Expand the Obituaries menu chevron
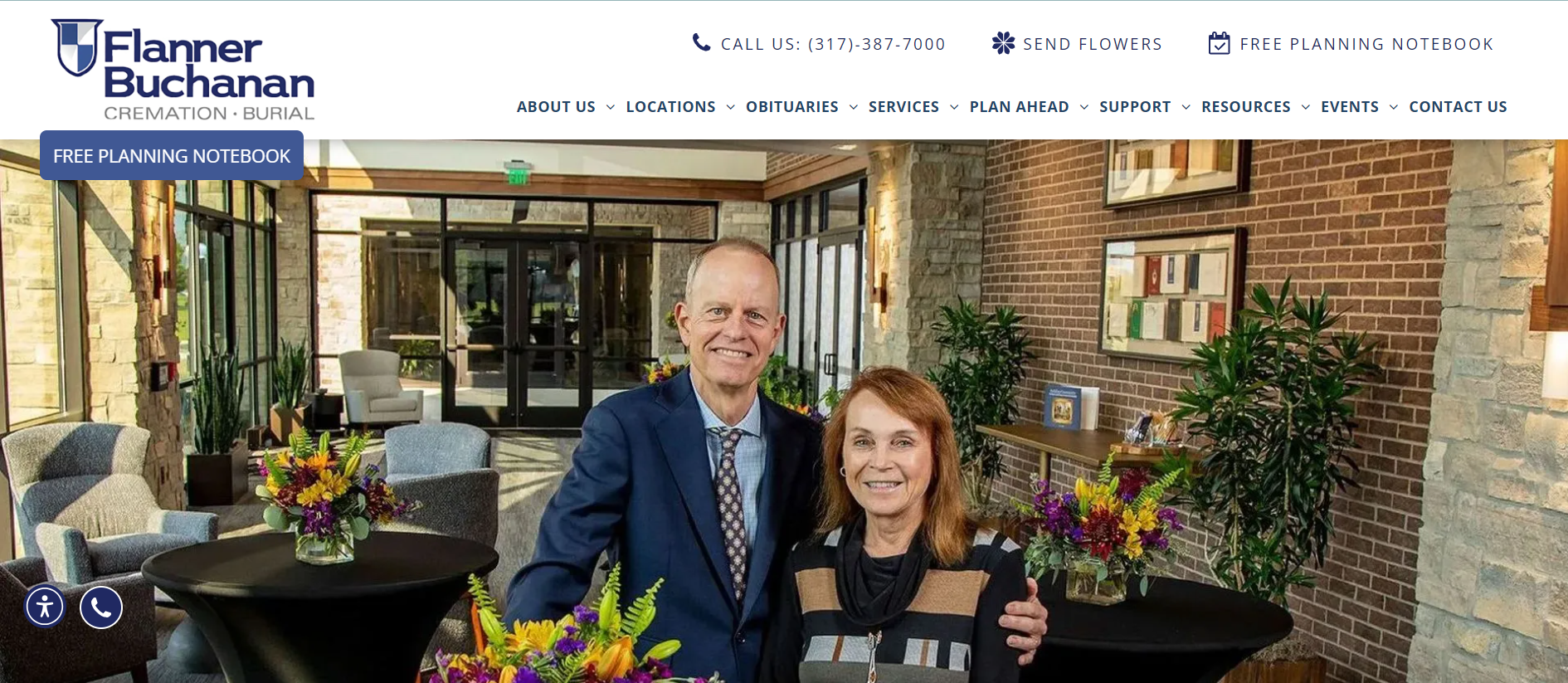 [x=854, y=107]
